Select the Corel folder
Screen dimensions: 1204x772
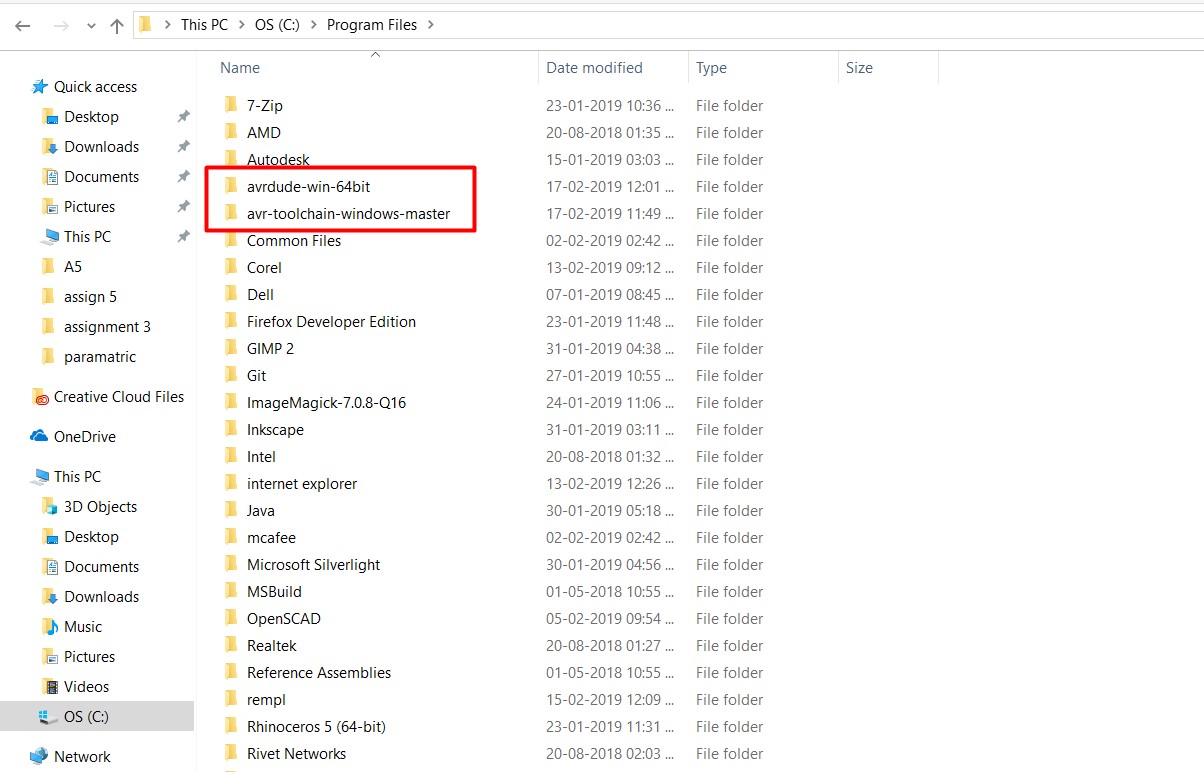pyautogui.click(x=264, y=268)
